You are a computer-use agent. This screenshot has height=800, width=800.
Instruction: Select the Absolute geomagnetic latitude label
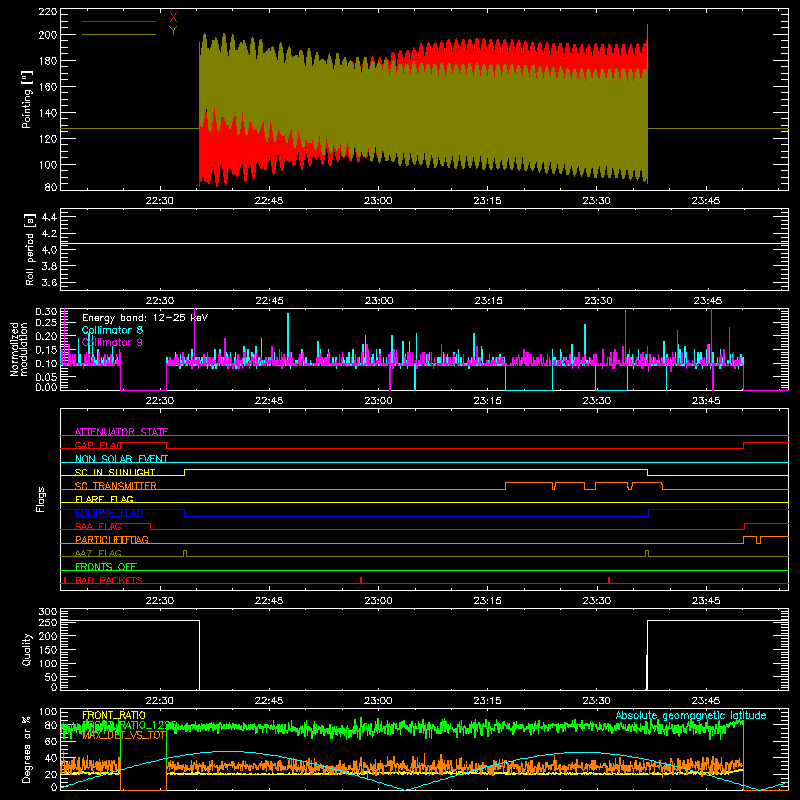[691, 715]
